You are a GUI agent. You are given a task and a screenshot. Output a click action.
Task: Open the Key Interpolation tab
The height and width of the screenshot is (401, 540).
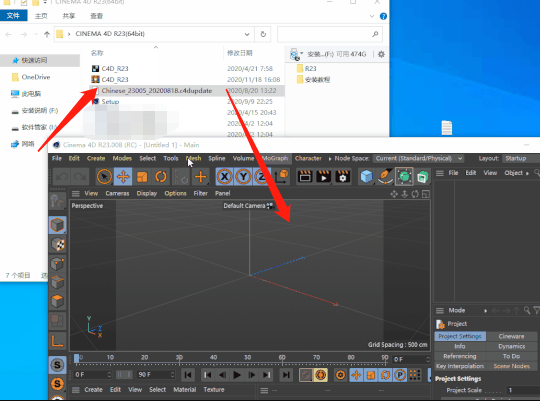460,366
